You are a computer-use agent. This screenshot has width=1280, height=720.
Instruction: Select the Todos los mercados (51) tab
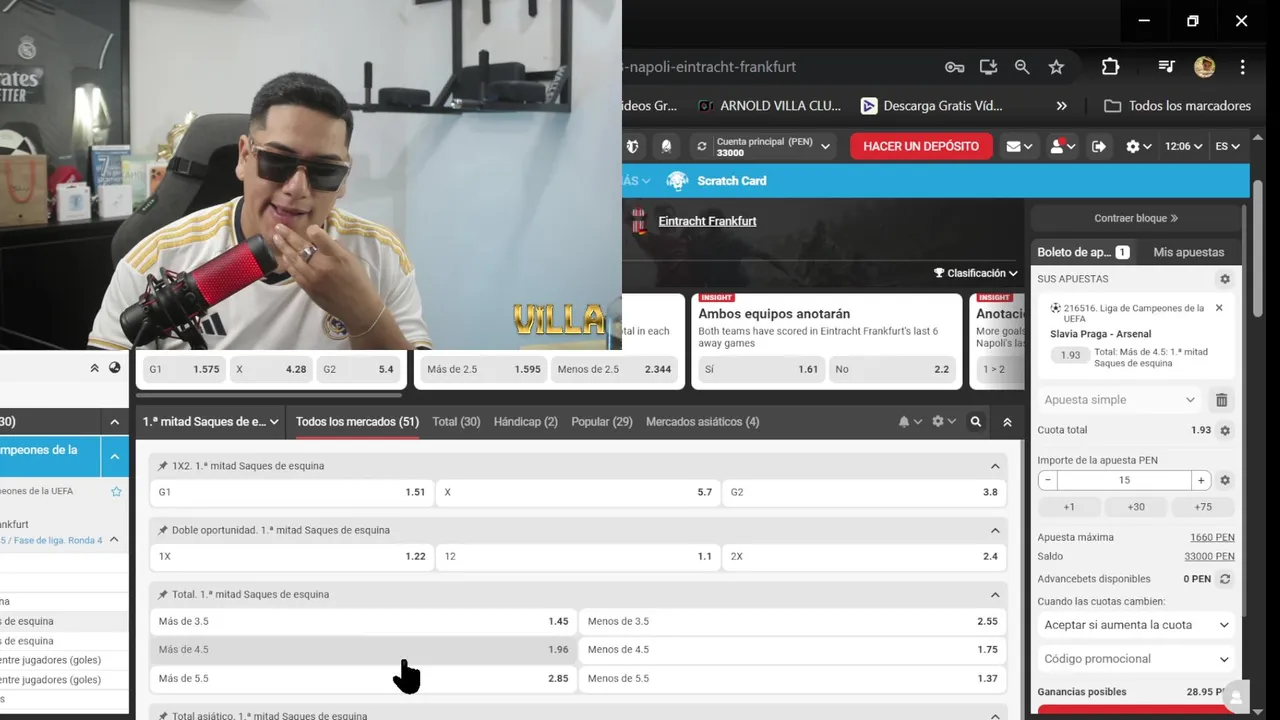(x=357, y=422)
